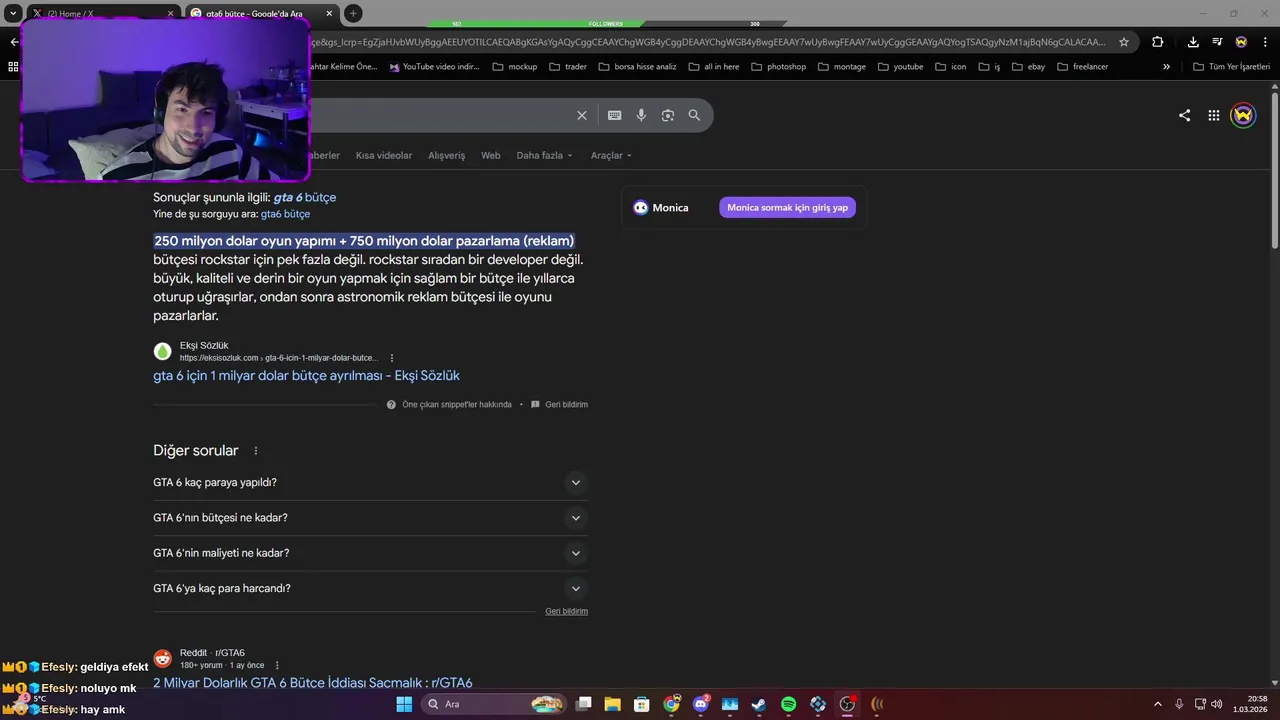Open the freelancer bookmarks folder
This screenshot has height=720, width=1280.
pyautogui.click(x=1083, y=66)
